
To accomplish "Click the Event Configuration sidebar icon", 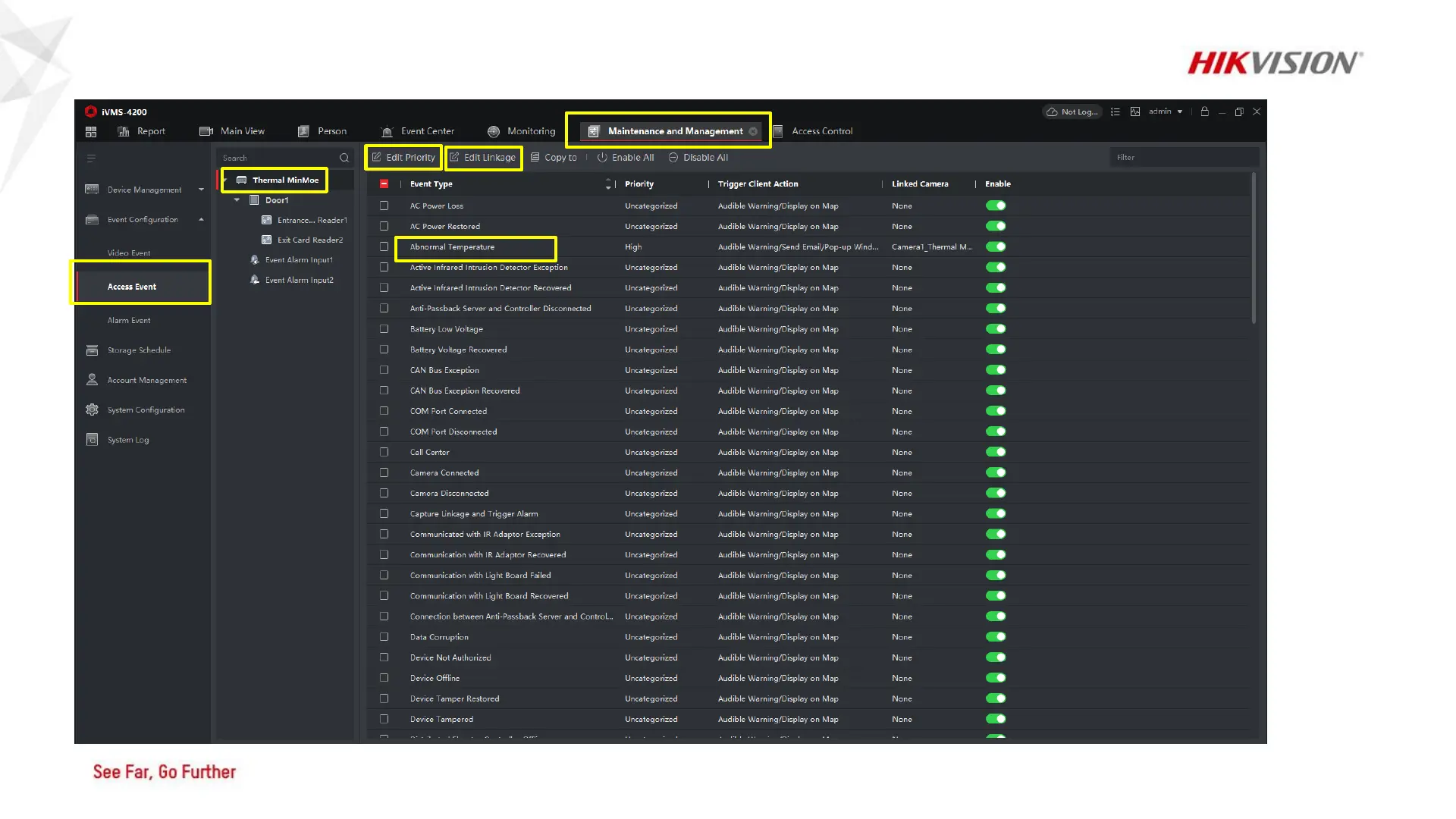I will pyautogui.click(x=92, y=220).
